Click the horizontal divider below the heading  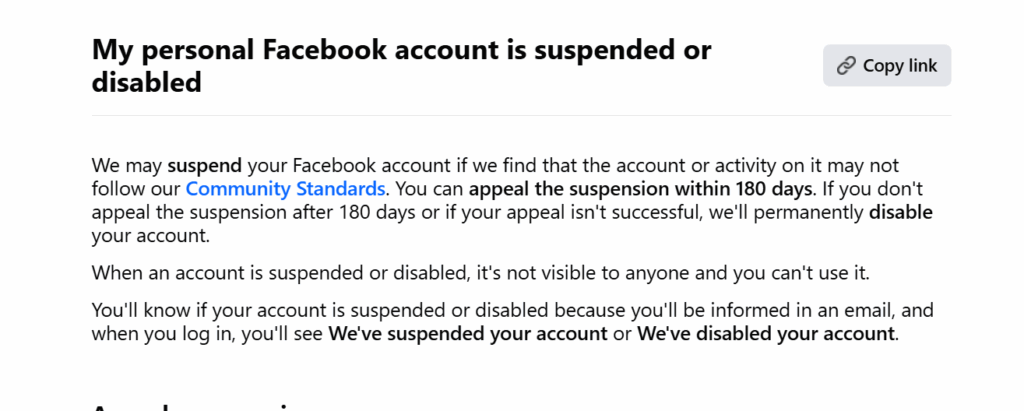[x=521, y=116]
